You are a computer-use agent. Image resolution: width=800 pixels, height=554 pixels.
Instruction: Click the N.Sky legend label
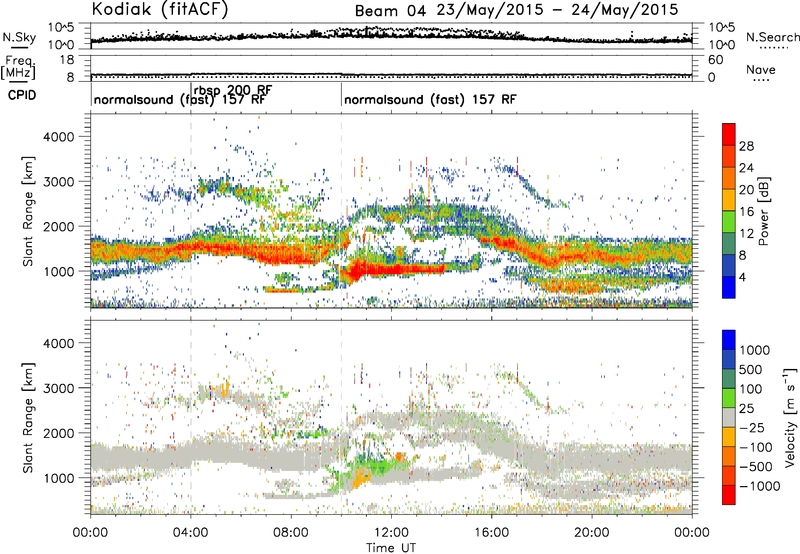click(19, 37)
